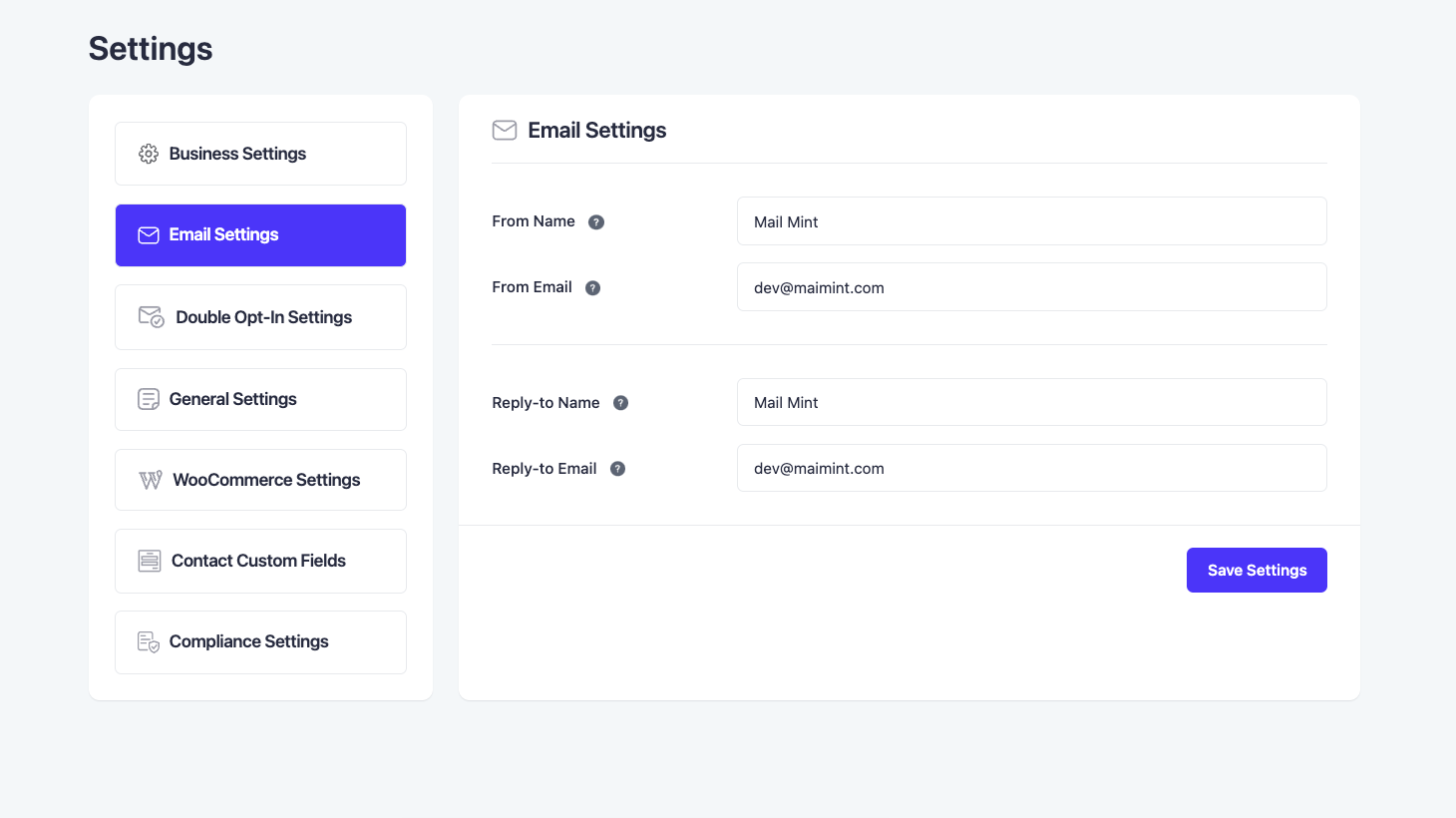Click the gear icon beside Business Settings
The width and height of the screenshot is (1456, 818).
[x=149, y=154]
